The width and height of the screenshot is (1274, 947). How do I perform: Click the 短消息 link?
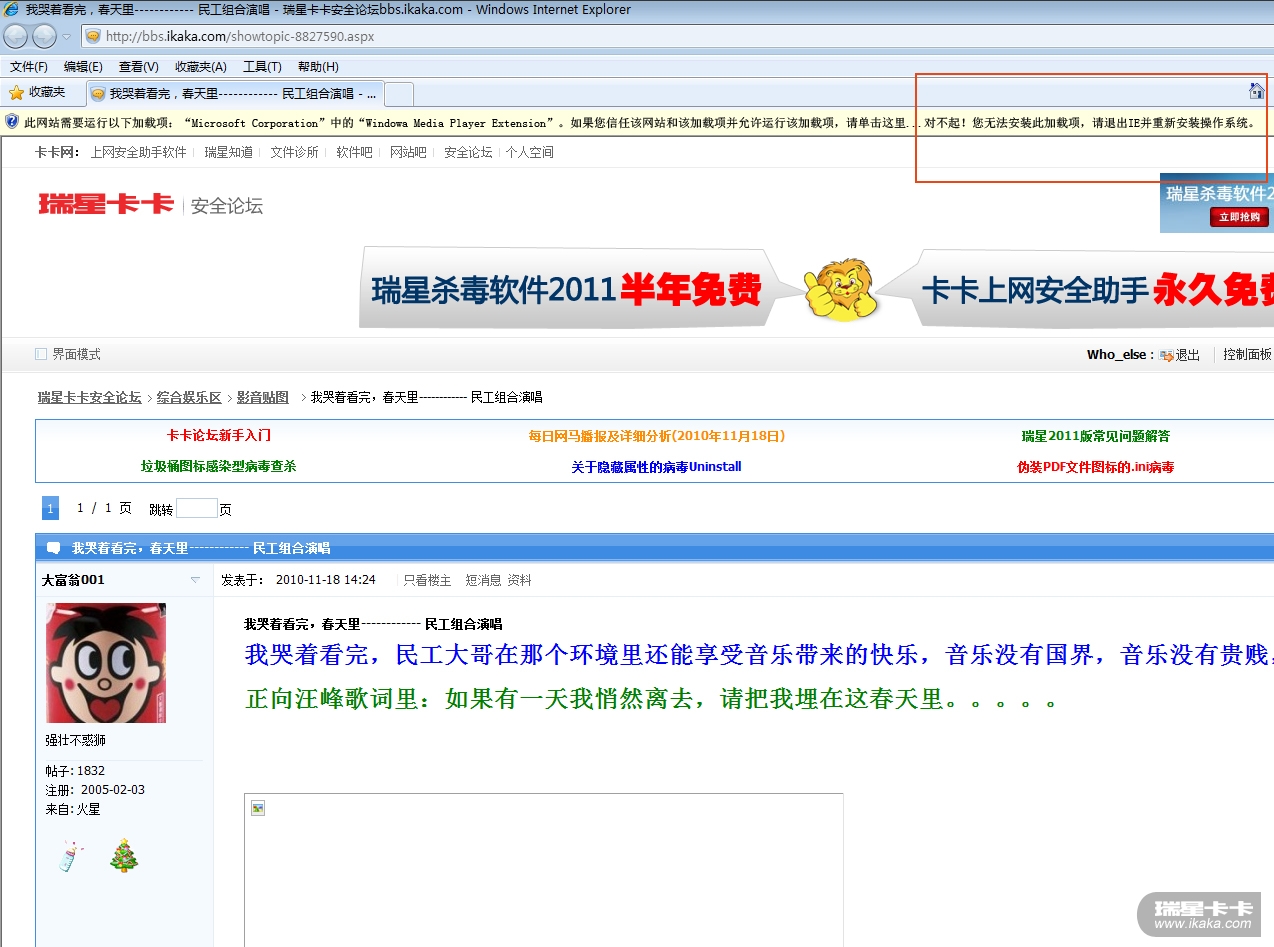click(x=483, y=580)
